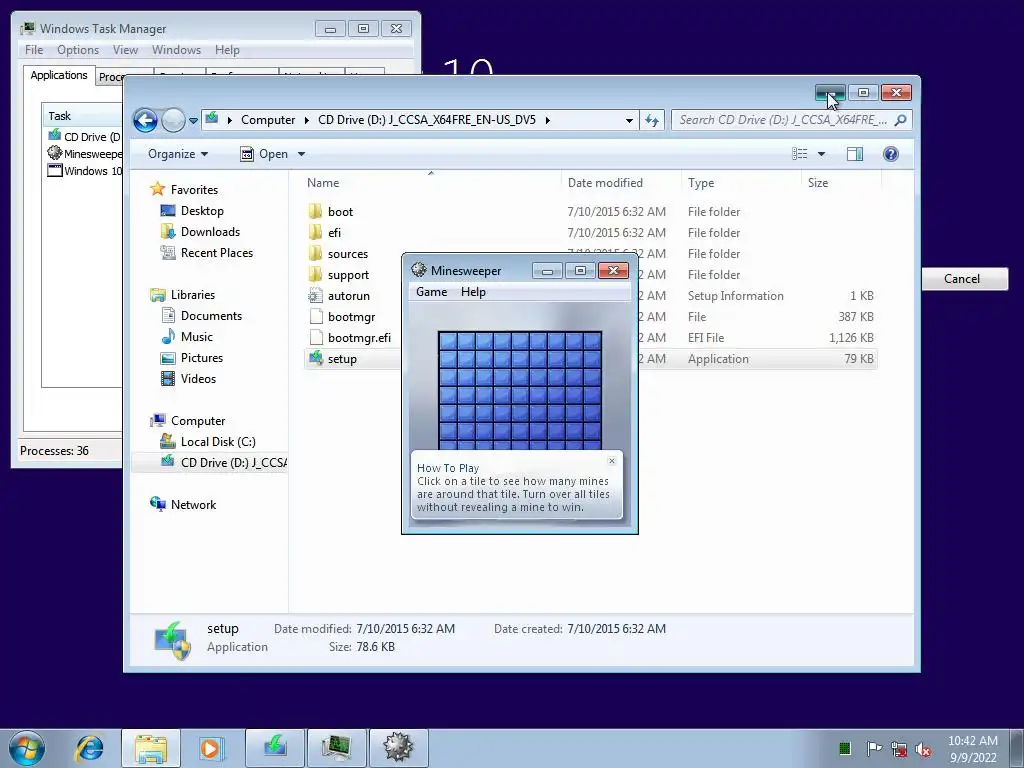Open Videos library

pos(198,379)
